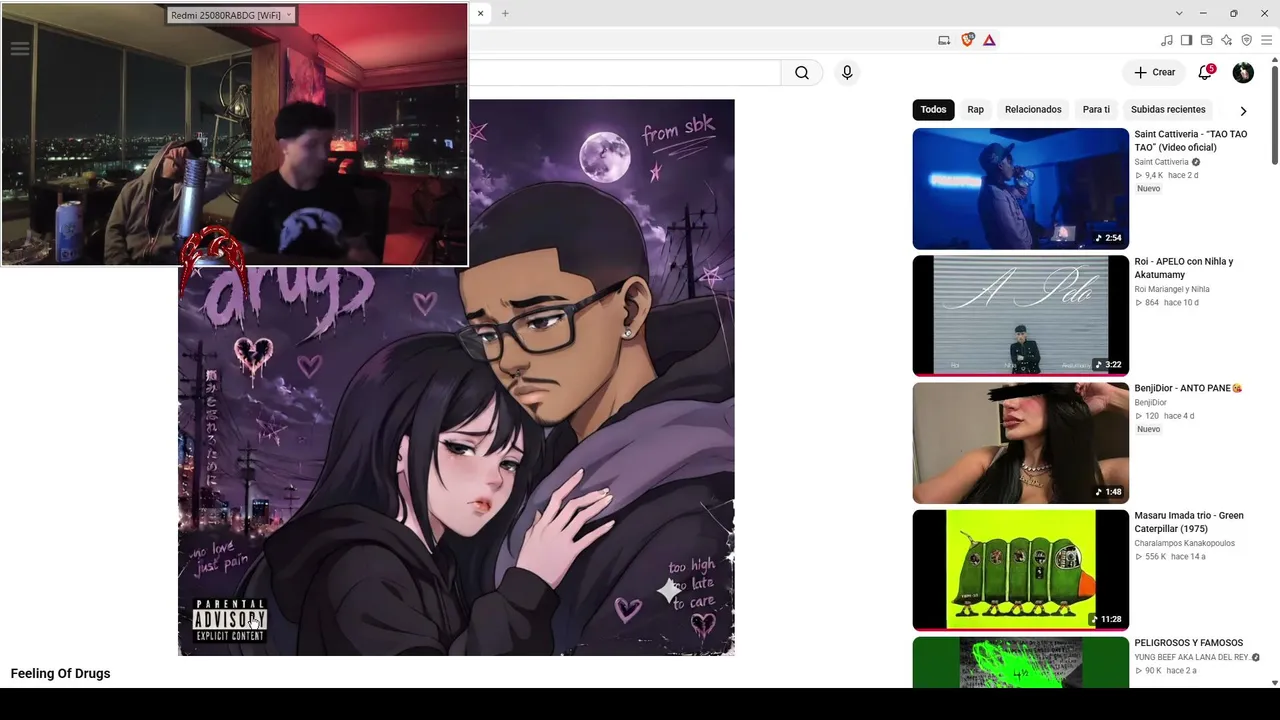Open the webcam overlay hamburger menu
The image size is (1280, 720).
tap(19, 48)
